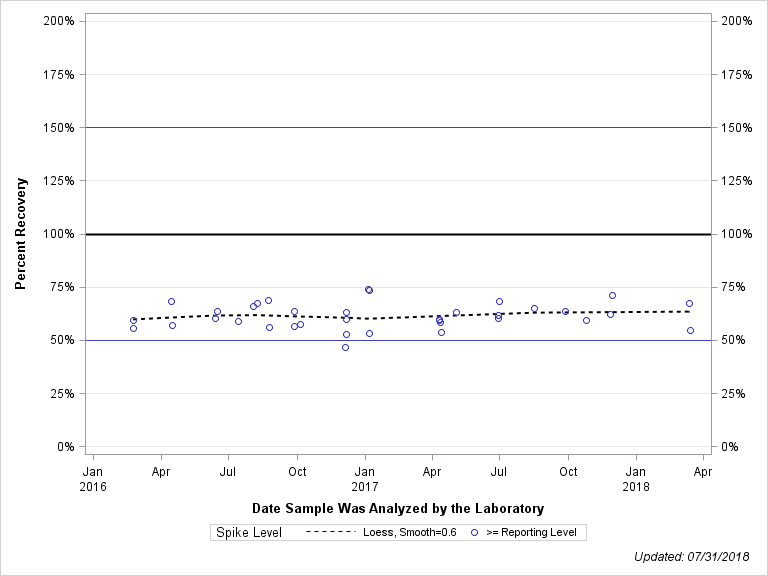Click the 125% label on the right axis
This screenshot has height=576, width=768.
(x=737, y=181)
